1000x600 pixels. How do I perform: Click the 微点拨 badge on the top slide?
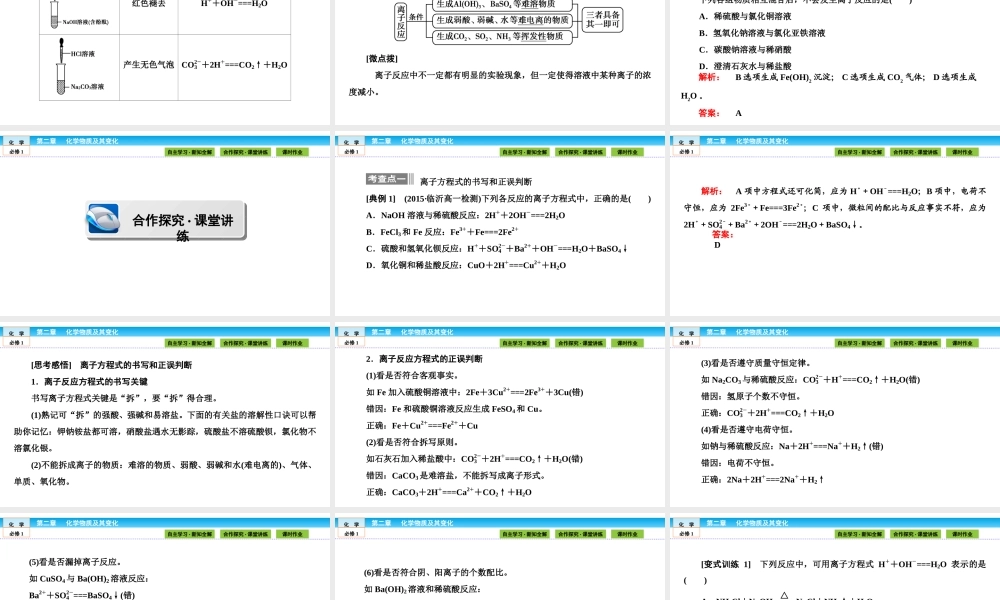pyautogui.click(x=382, y=58)
